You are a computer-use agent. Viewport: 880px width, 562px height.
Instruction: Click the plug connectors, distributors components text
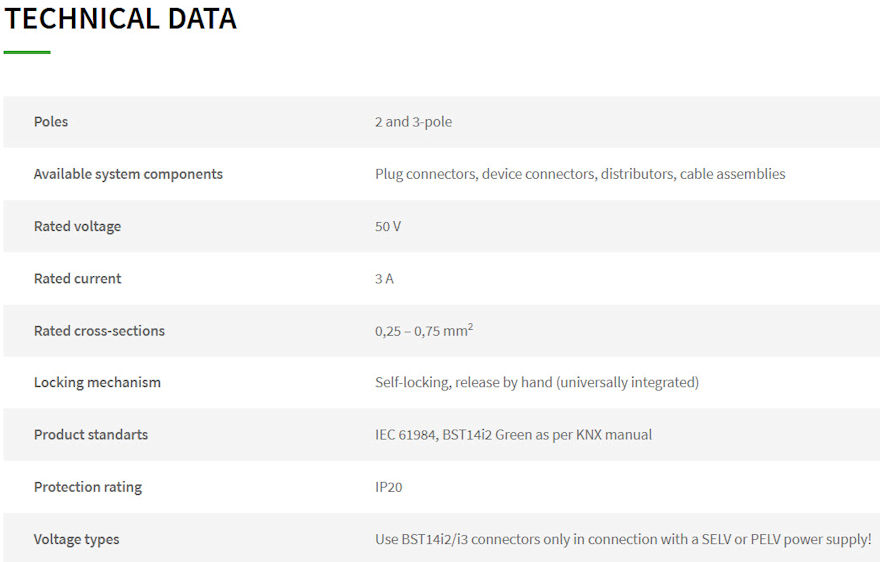click(580, 174)
